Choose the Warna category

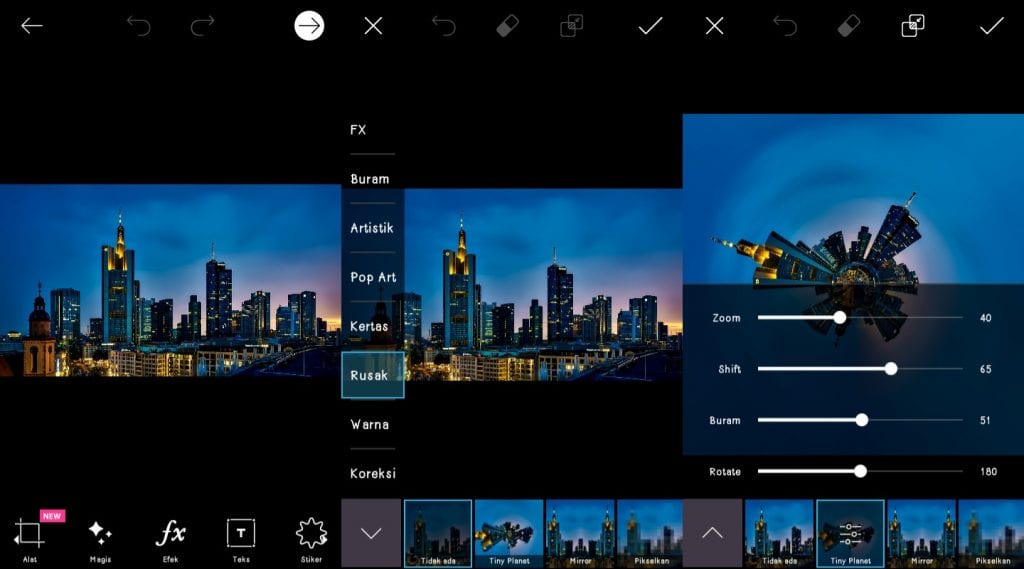[369, 424]
